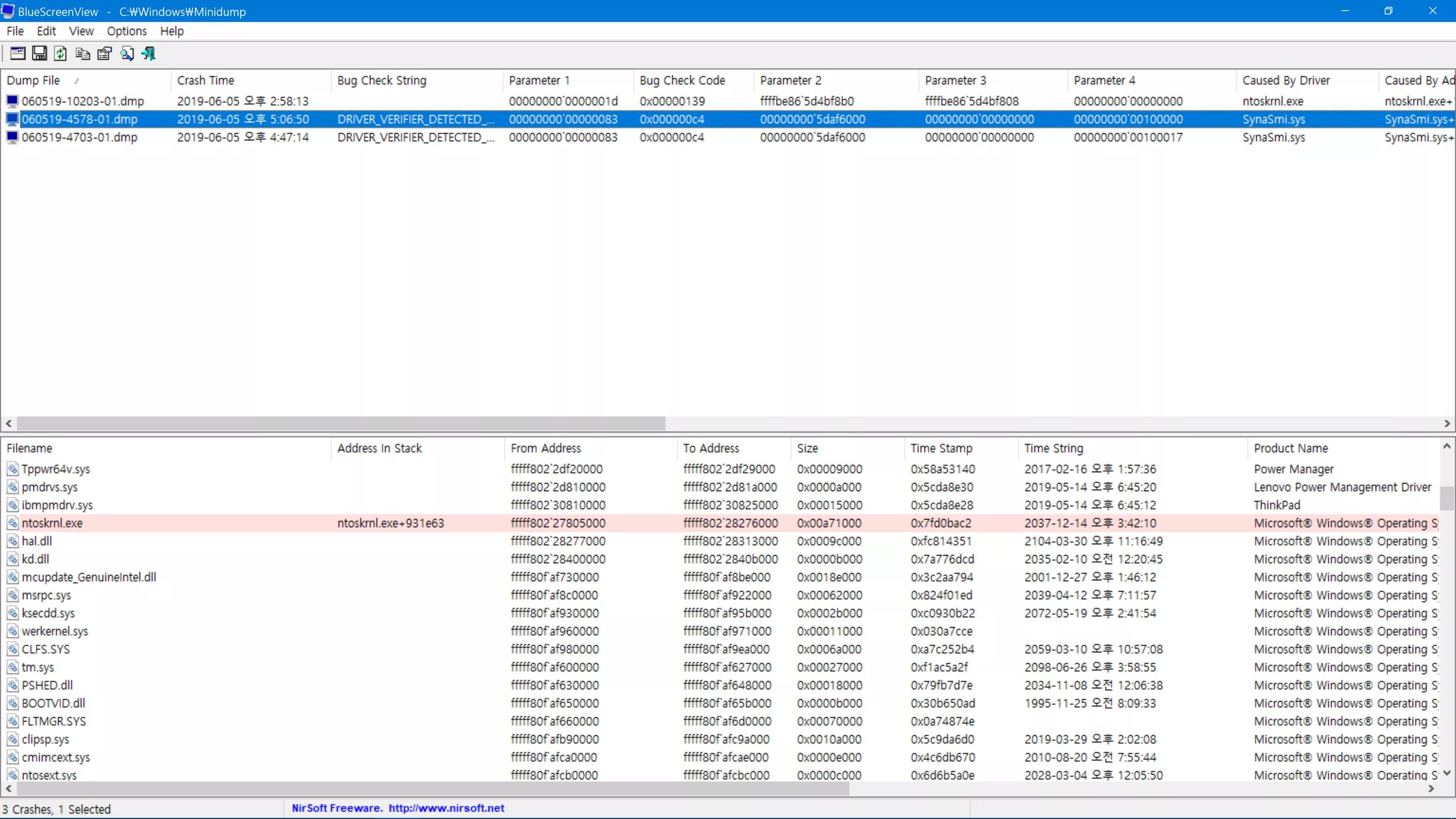The image size is (1456, 819).
Task: Open the File menu
Action: click(x=15, y=31)
